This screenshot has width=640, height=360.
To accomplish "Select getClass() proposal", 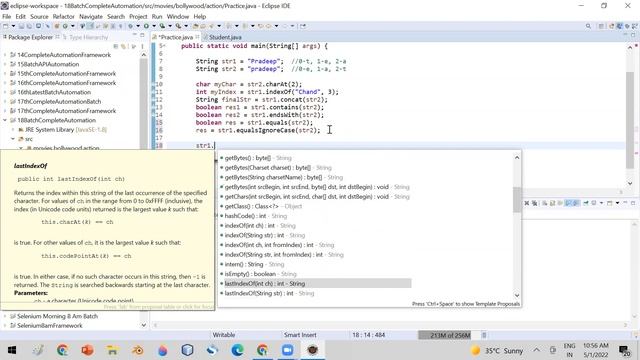I will tap(261, 206).
